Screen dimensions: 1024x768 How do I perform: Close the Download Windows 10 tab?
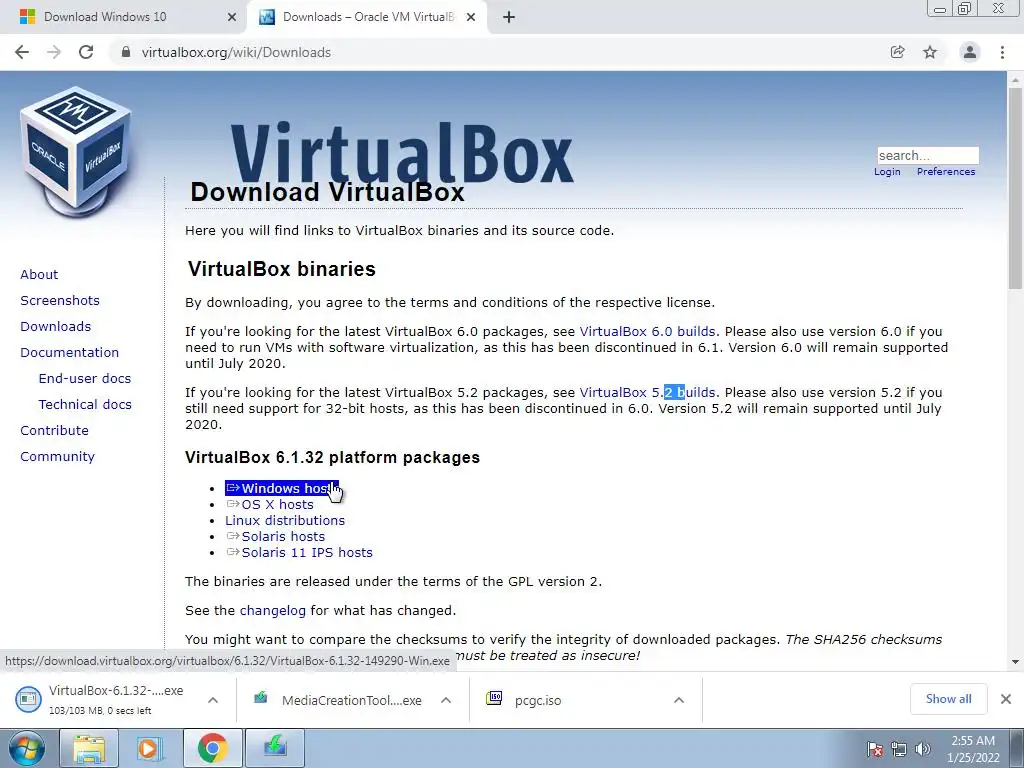232,18
